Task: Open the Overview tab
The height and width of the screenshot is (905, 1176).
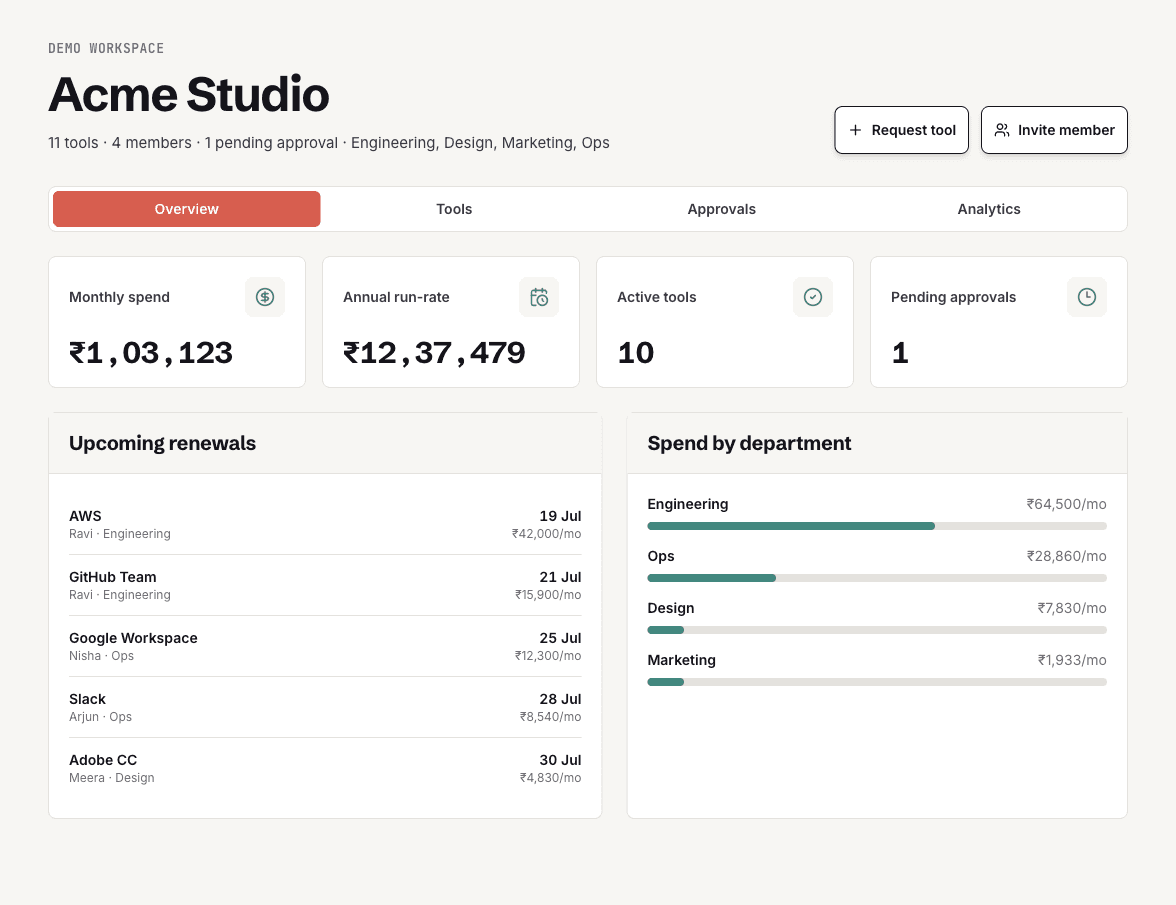Action: pos(187,209)
